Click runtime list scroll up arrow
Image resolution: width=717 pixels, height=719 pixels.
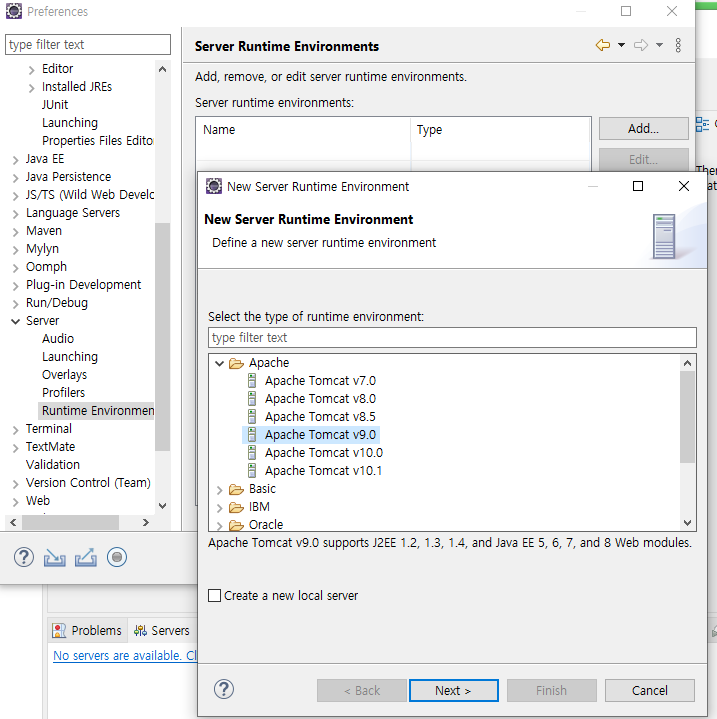click(687, 363)
